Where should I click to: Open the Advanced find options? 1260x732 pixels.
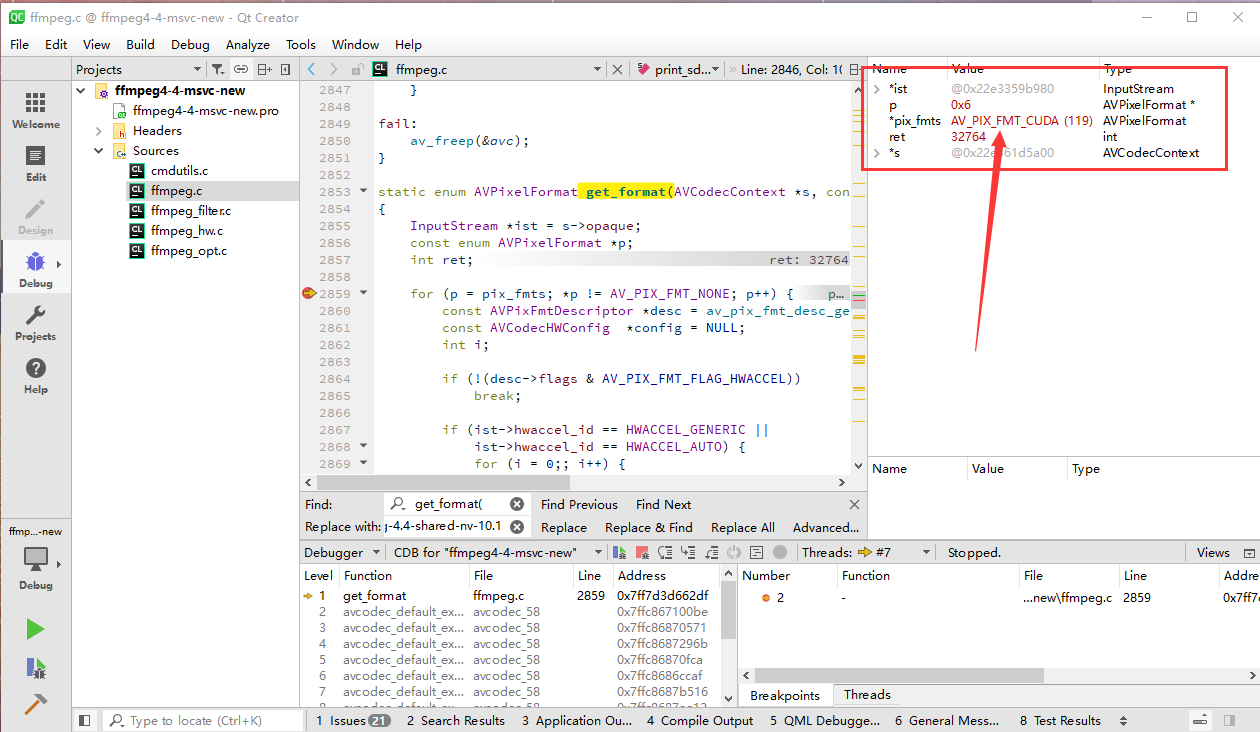coord(826,527)
